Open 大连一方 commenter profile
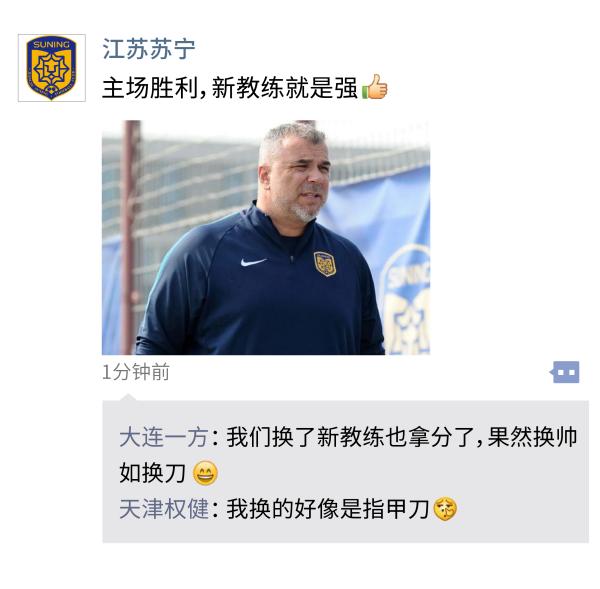The height and width of the screenshot is (589, 600). click(164, 437)
